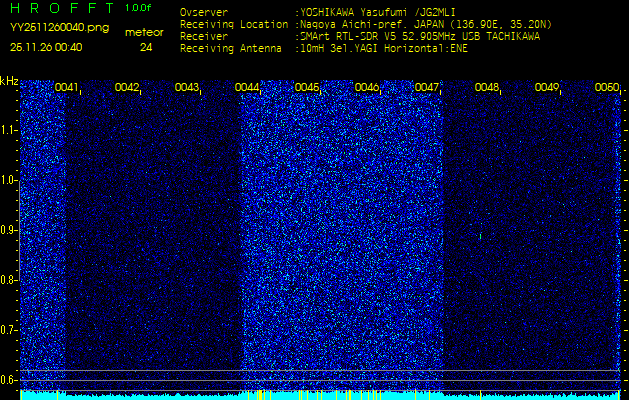This screenshot has height=400, width=629.
Task: Click time marker 0044
Action: pyautogui.click(x=247, y=87)
